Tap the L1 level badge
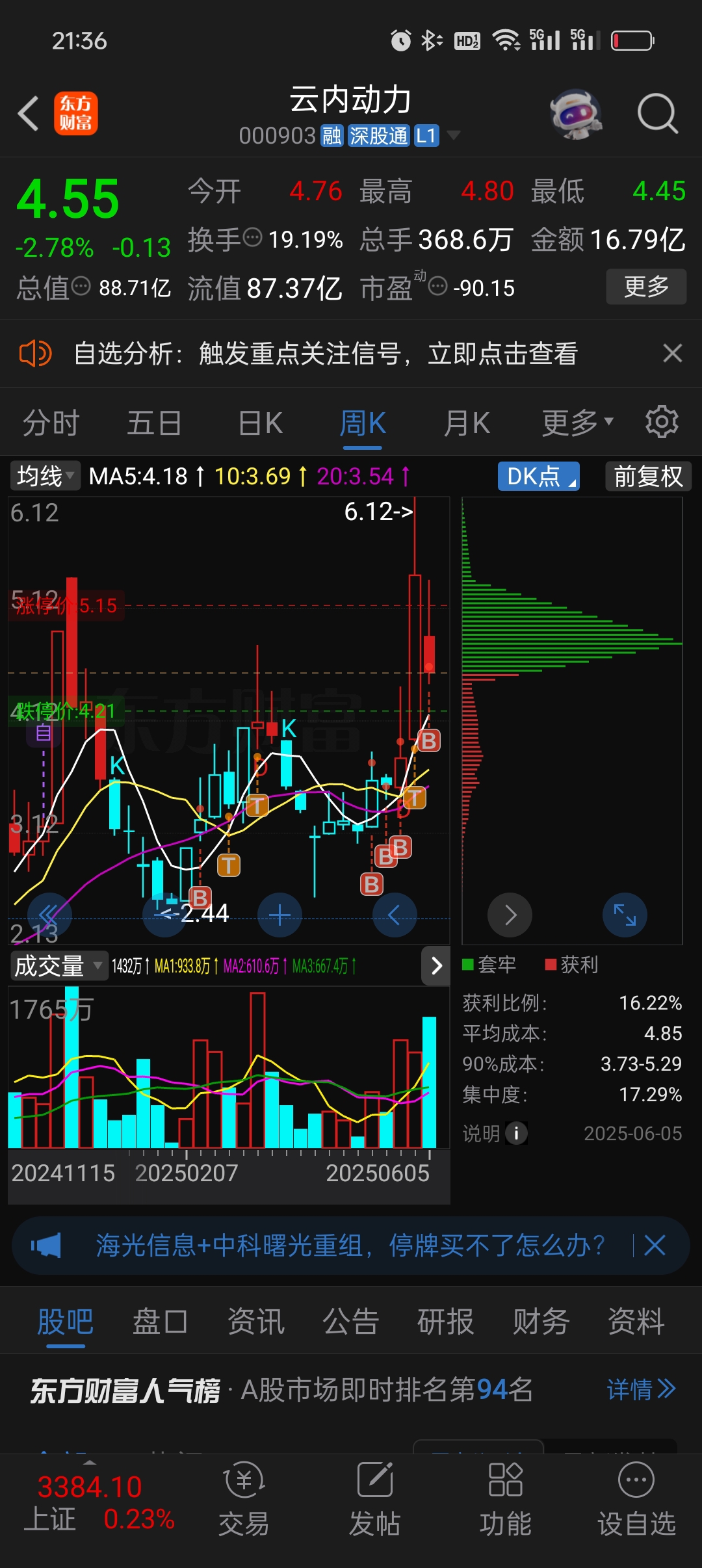This screenshot has width=702, height=1568. coord(426,136)
